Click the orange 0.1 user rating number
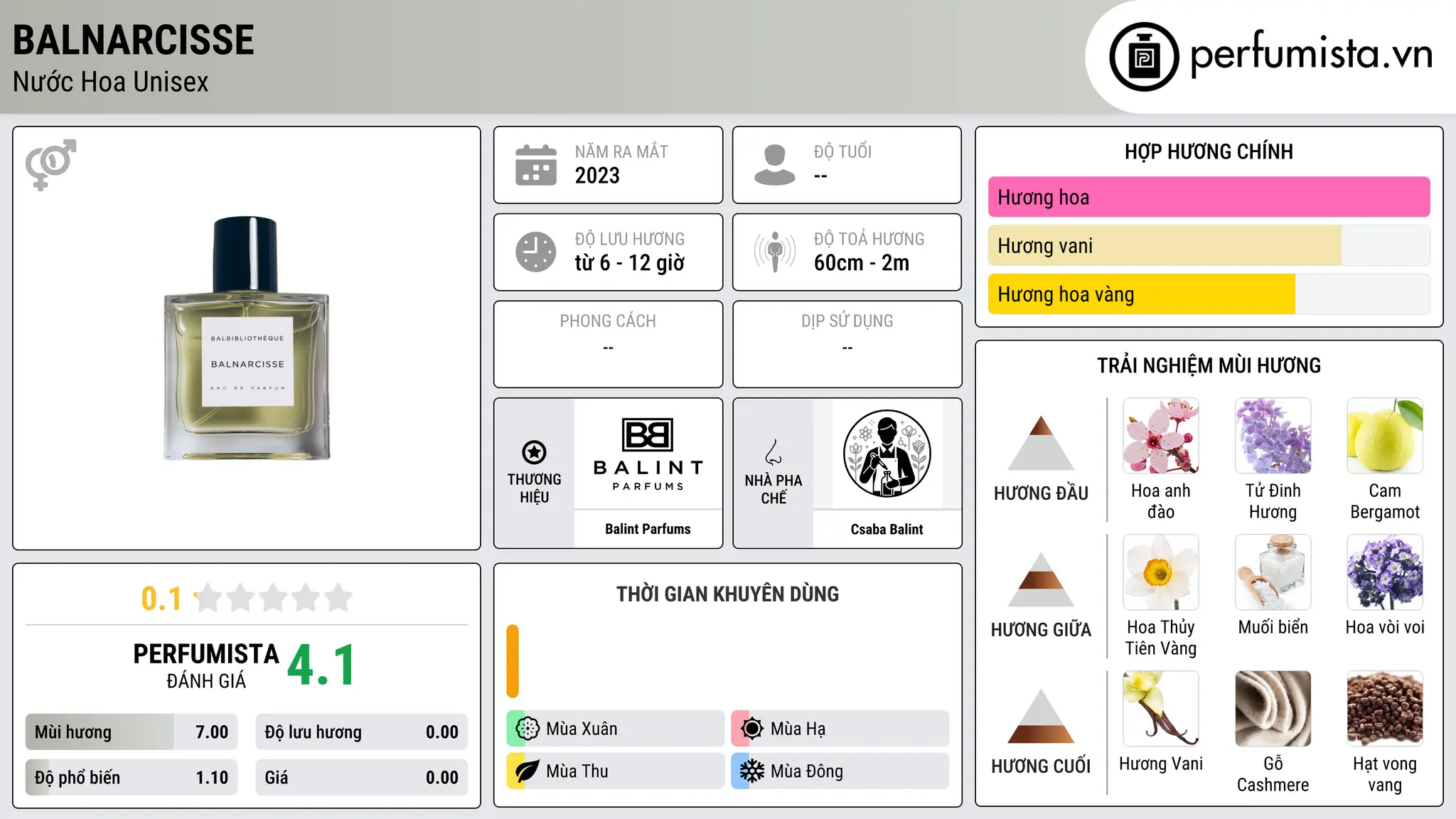 click(x=161, y=599)
